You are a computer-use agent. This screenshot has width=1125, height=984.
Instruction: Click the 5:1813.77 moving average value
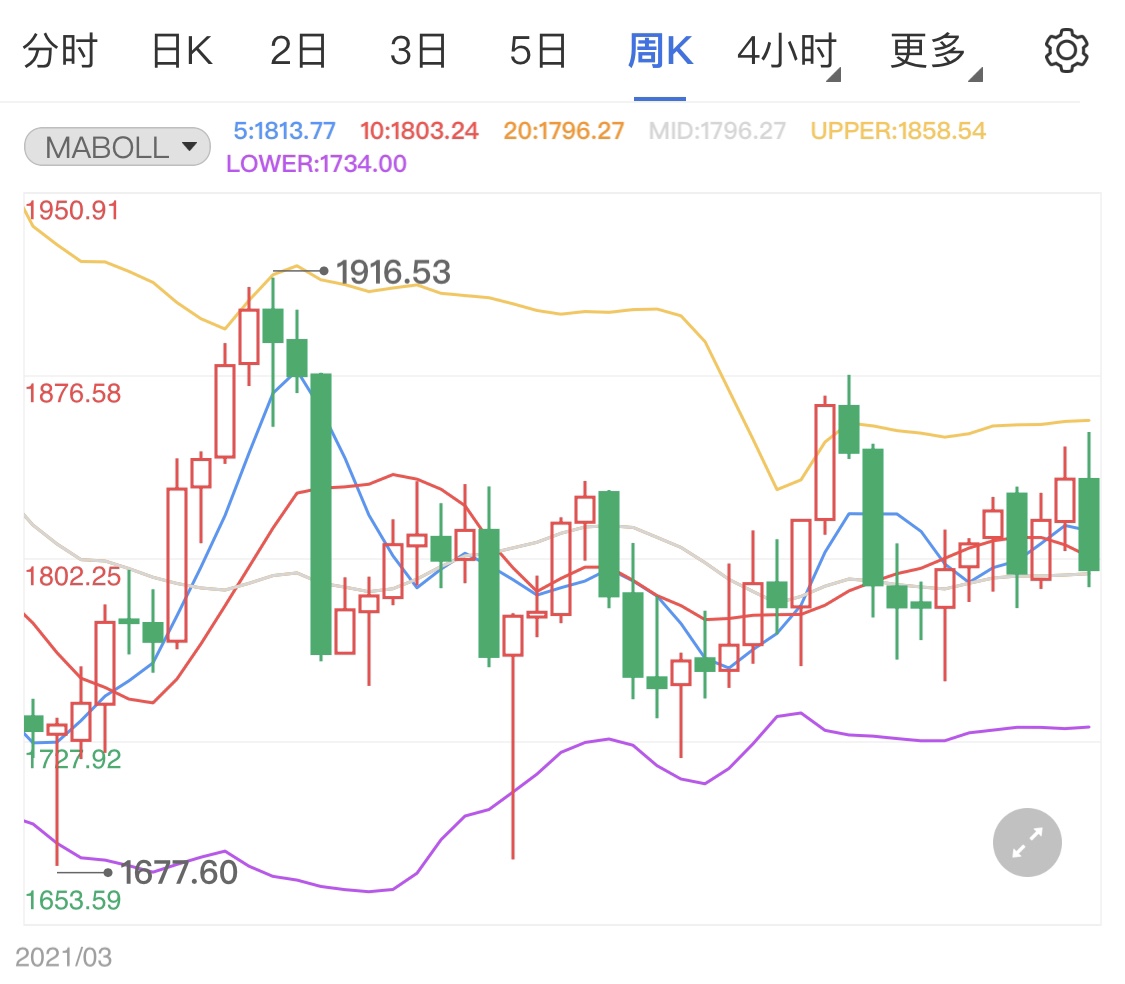pyautogui.click(x=284, y=131)
